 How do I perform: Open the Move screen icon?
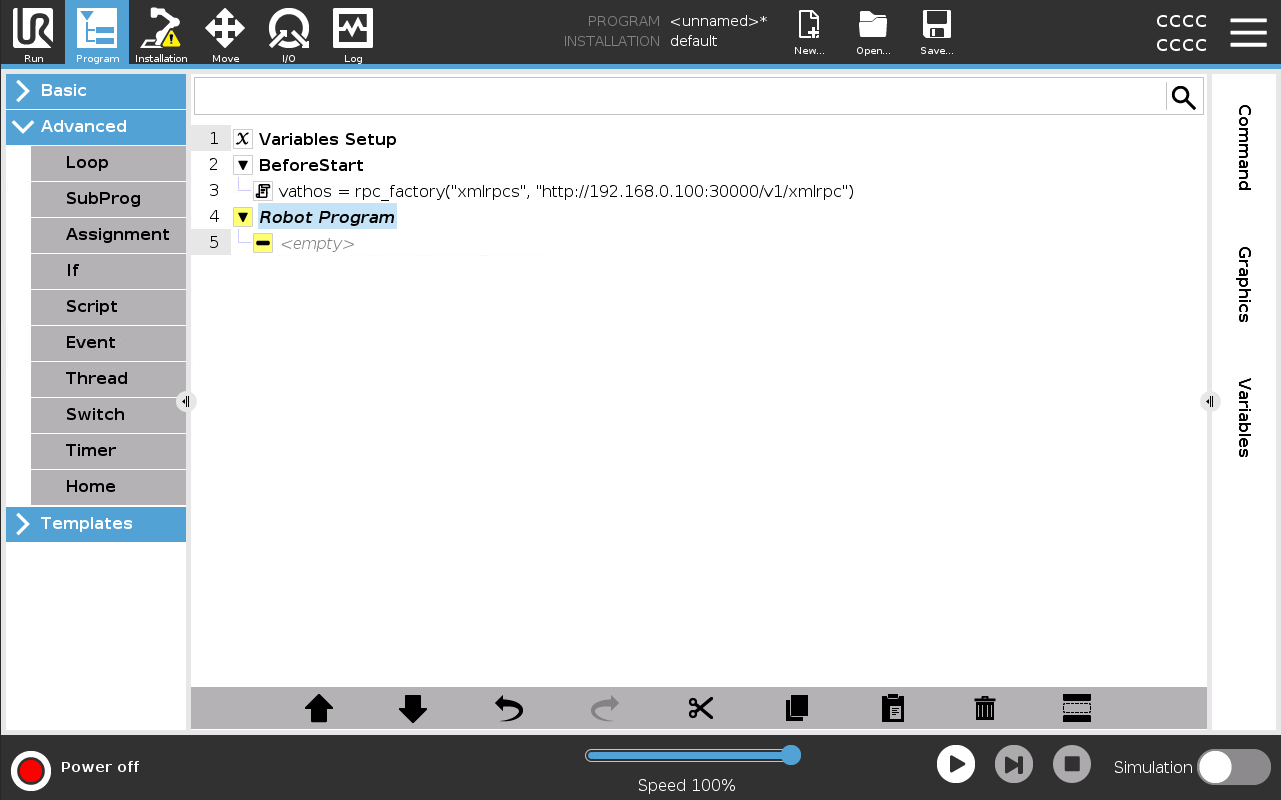[225, 33]
